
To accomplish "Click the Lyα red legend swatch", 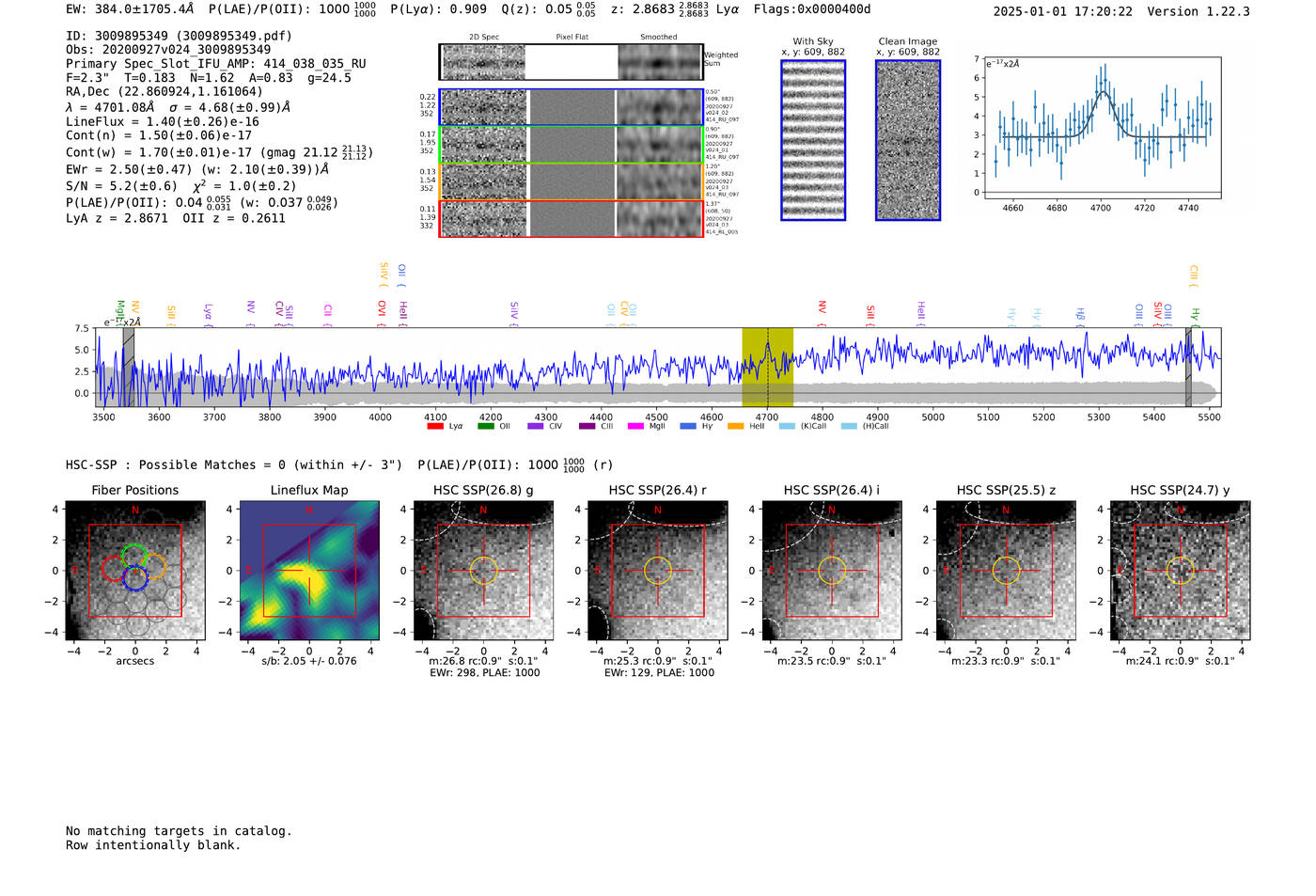I will pyautogui.click(x=435, y=426).
